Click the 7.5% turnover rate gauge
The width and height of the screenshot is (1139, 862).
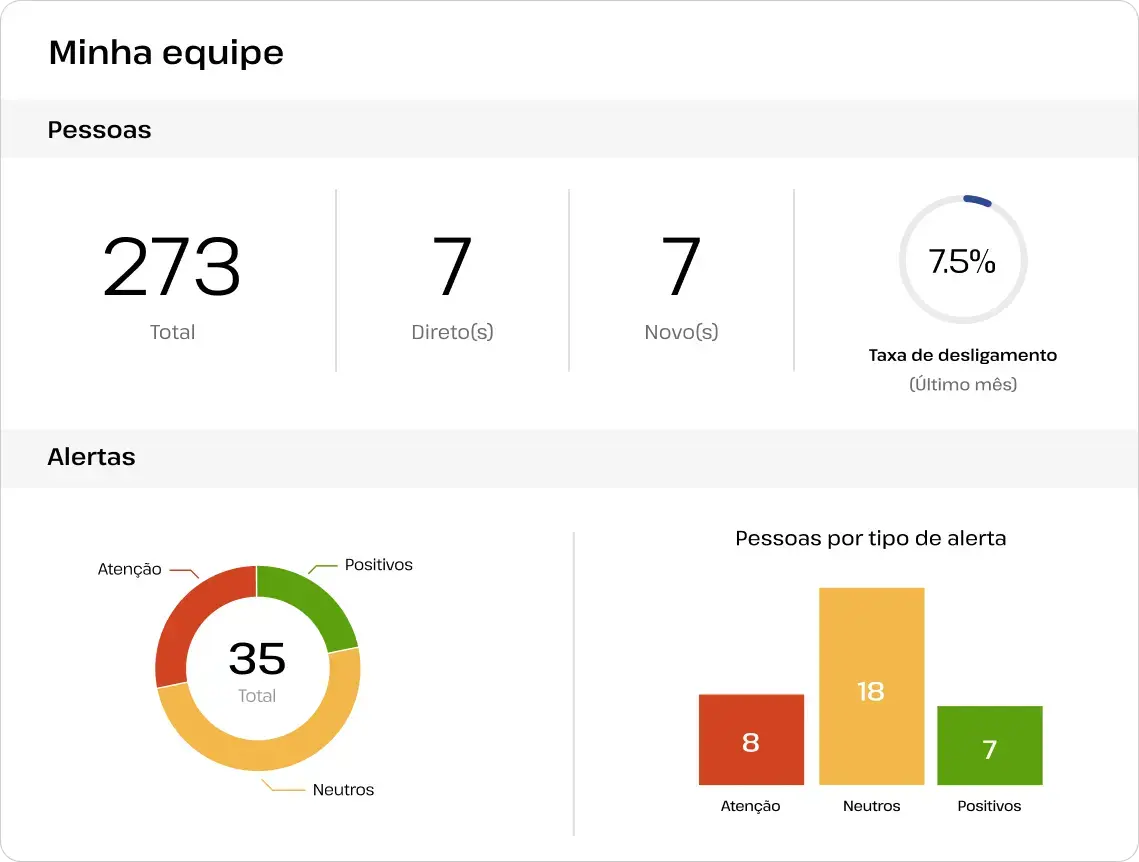tap(962, 260)
